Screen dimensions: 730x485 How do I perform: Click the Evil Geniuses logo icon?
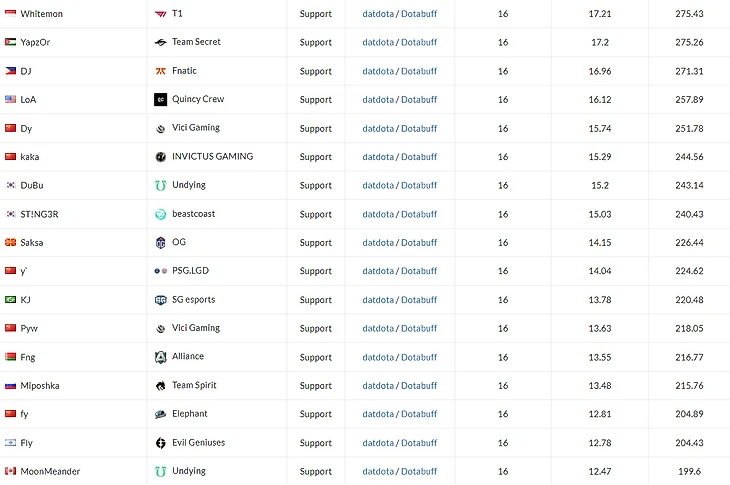(161, 443)
